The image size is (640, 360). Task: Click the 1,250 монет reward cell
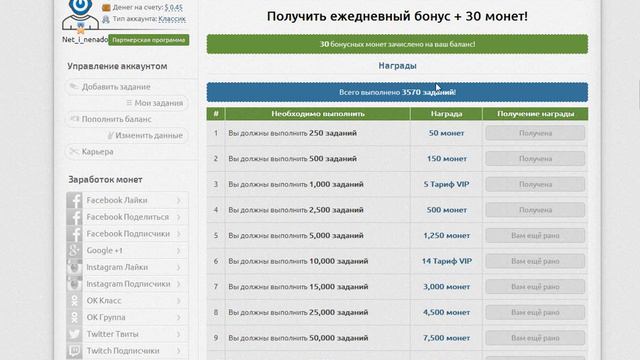point(446,236)
